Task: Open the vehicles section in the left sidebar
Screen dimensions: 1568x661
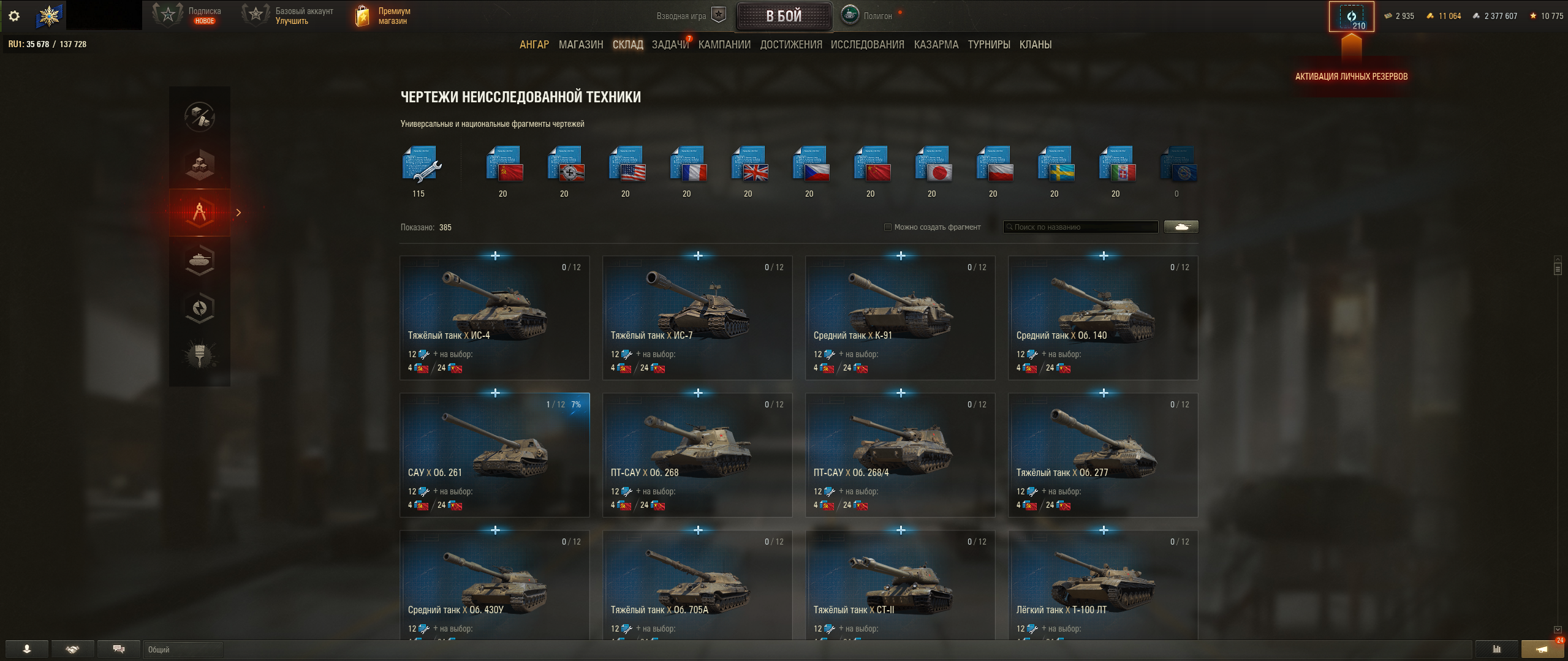Action: click(x=200, y=260)
